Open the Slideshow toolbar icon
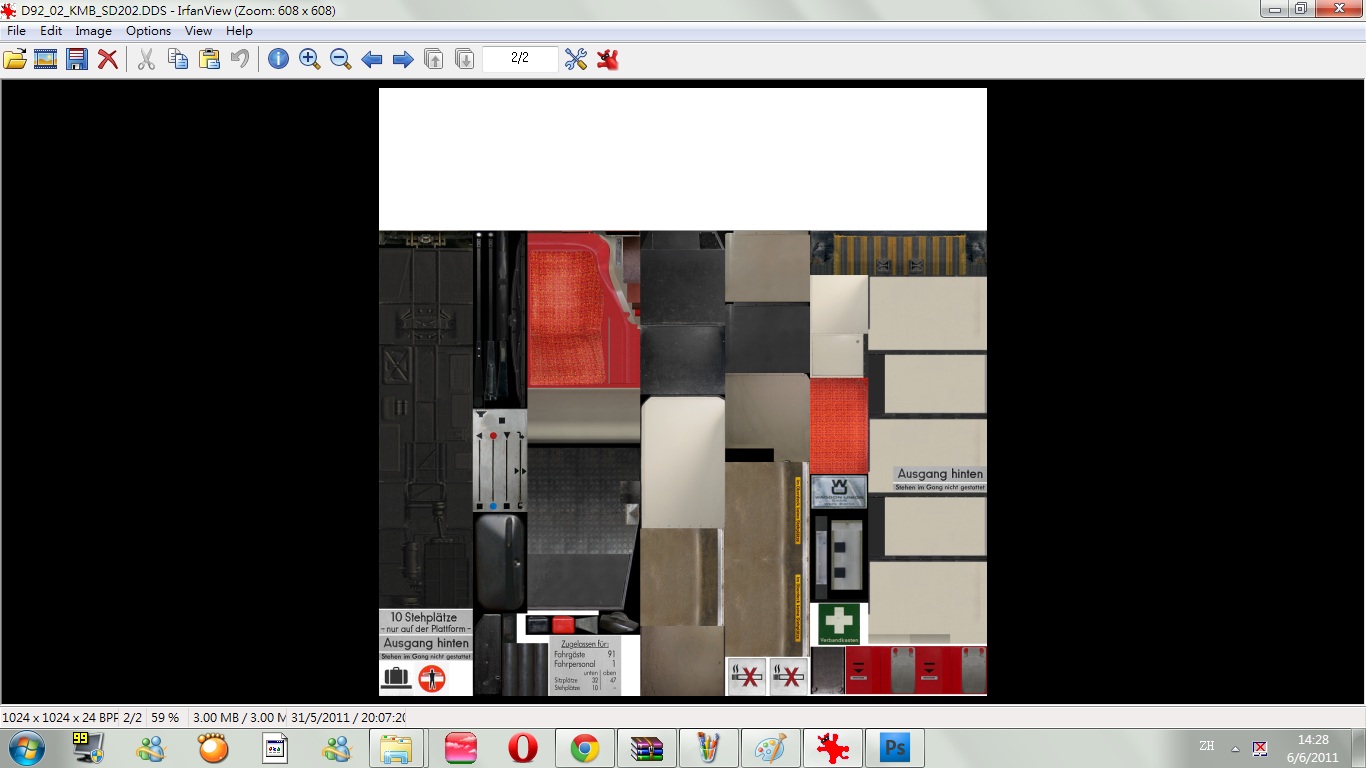 coord(45,59)
